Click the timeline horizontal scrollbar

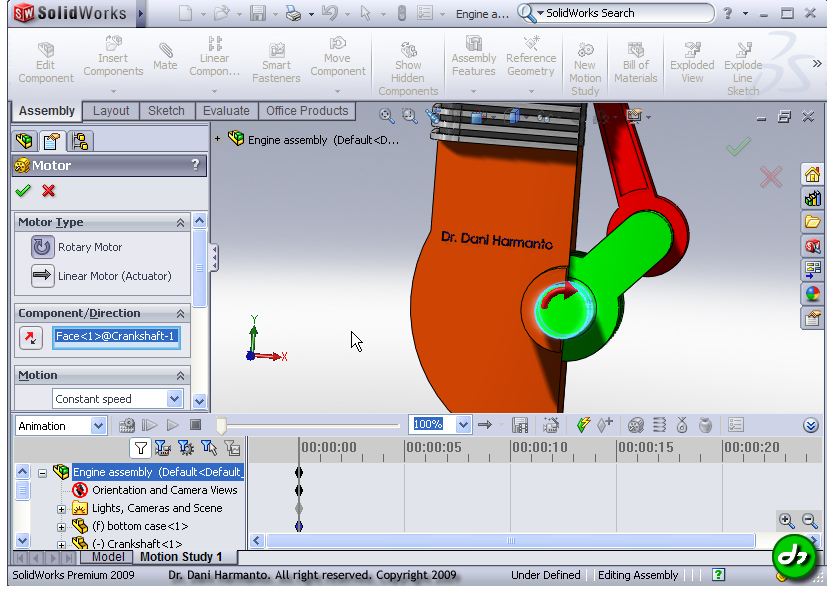tap(511, 541)
